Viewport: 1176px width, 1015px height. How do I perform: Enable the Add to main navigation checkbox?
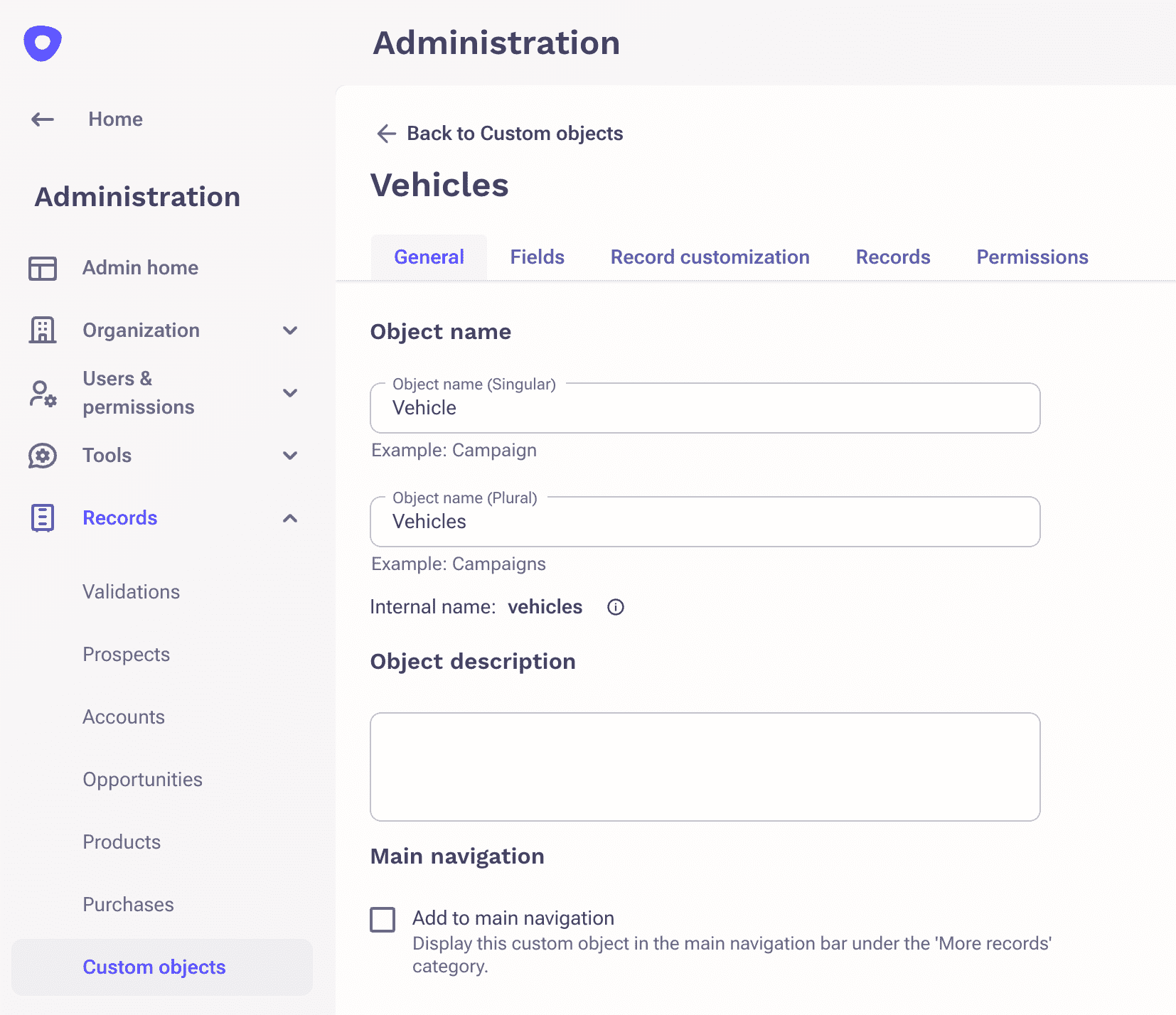pyautogui.click(x=383, y=918)
